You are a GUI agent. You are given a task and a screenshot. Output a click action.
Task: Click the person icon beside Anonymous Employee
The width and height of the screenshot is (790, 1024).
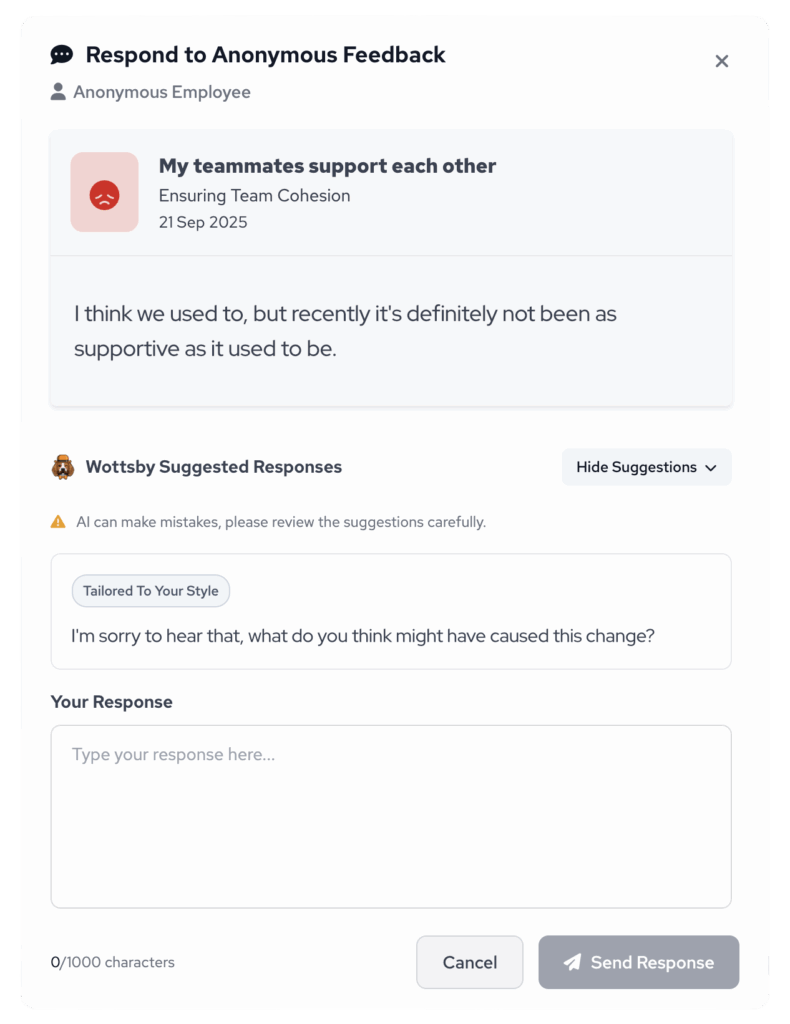(59, 92)
